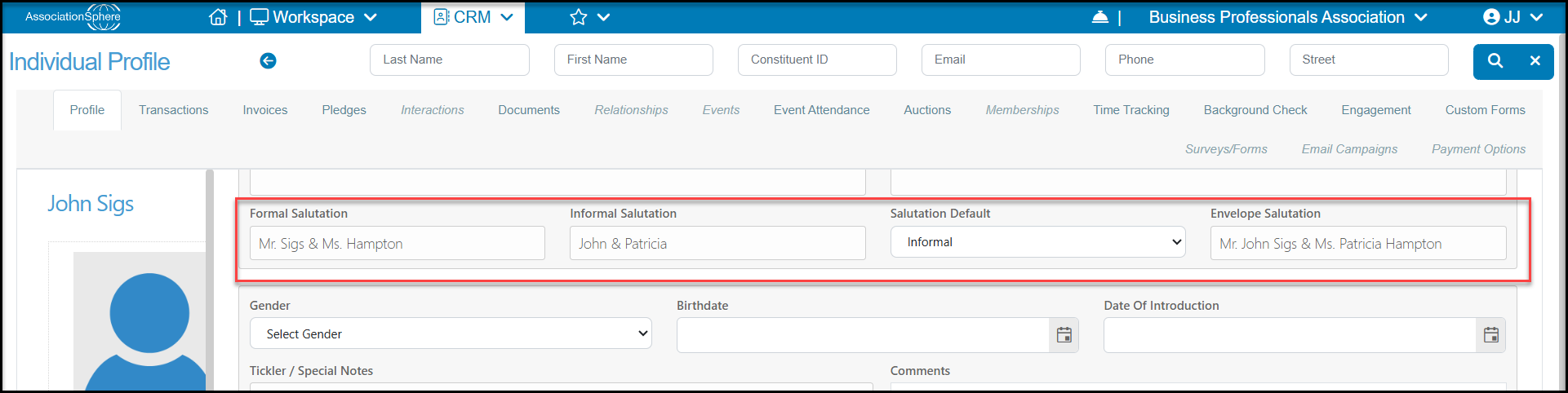Screen dimensions: 1568x393
Task: Go to the Home icon
Action: [218, 17]
